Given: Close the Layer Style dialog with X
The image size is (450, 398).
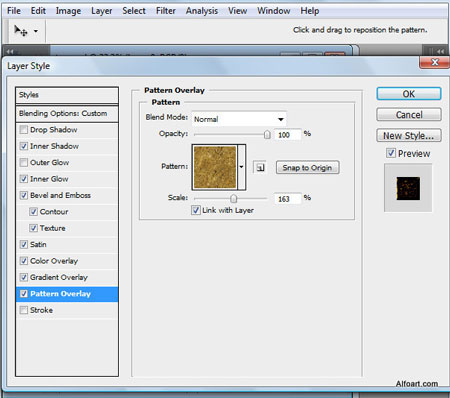Looking at the screenshot, I should pos(434,62).
